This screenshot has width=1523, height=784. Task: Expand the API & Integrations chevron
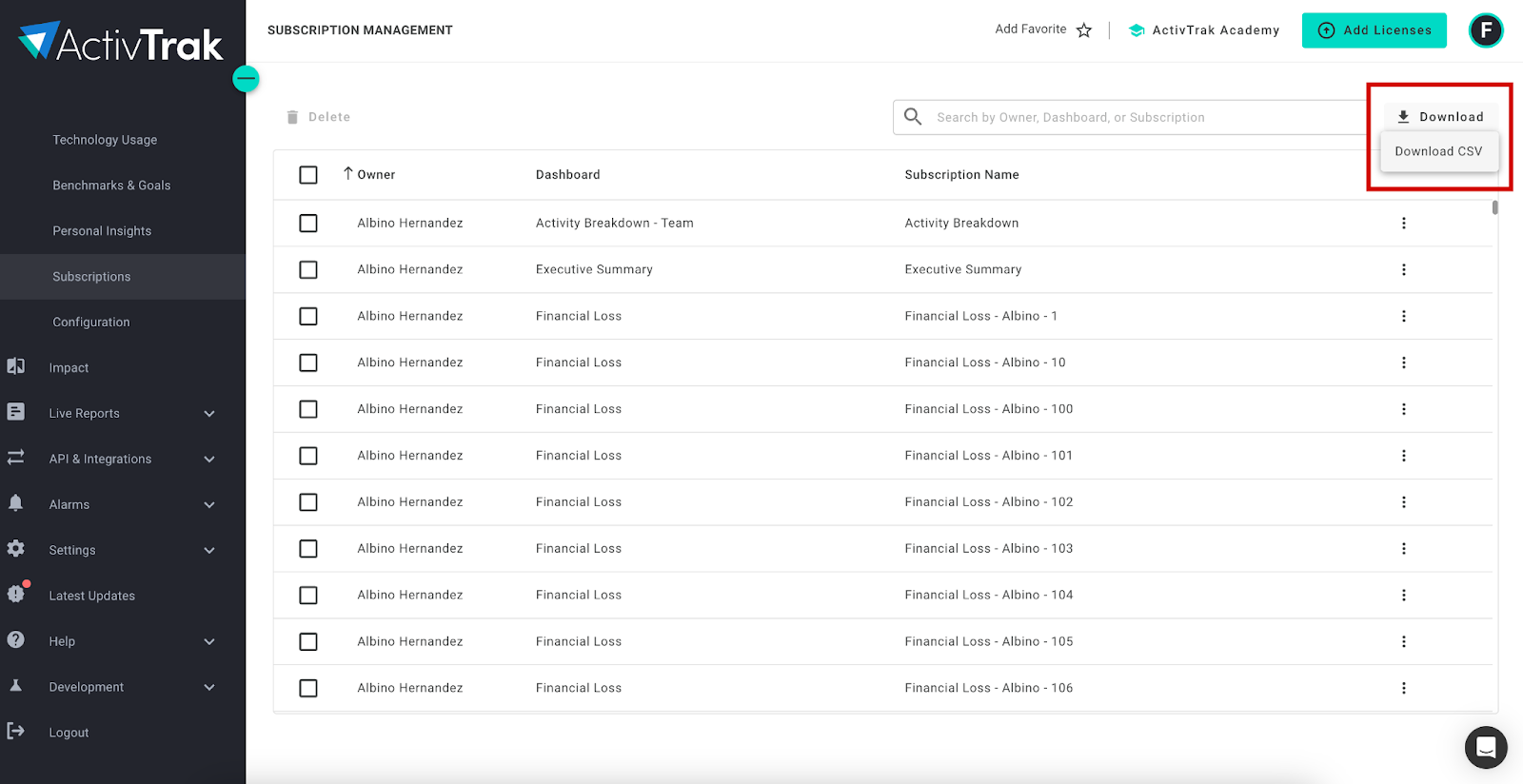pos(209,460)
